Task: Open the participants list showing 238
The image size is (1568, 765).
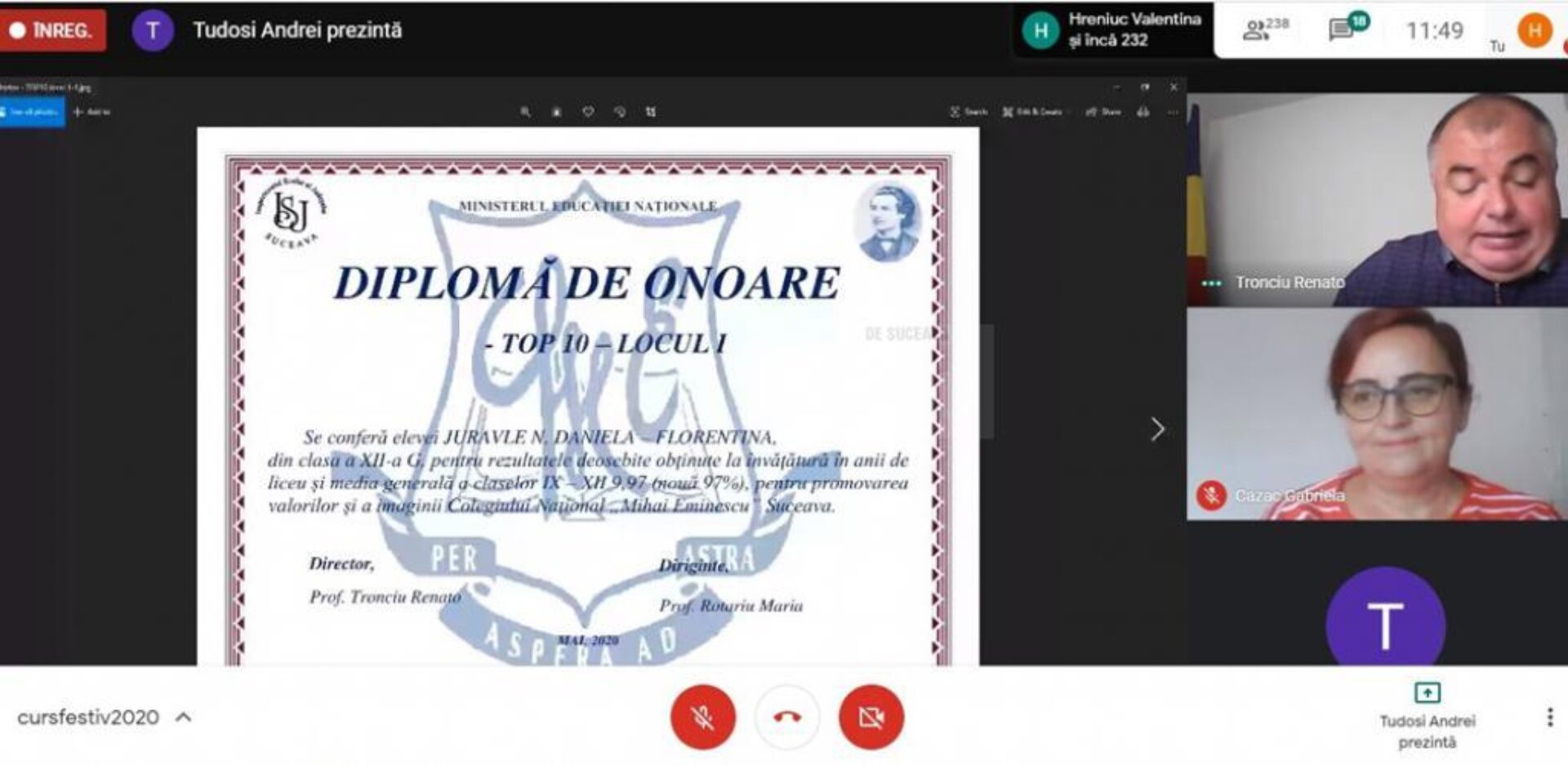Action: [x=1265, y=30]
